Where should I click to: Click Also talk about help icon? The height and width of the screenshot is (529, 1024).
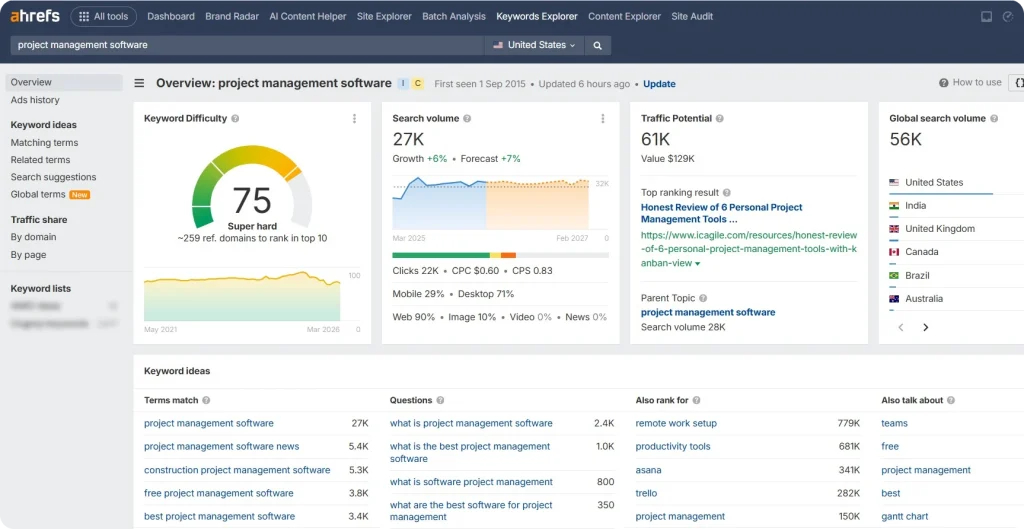951,400
